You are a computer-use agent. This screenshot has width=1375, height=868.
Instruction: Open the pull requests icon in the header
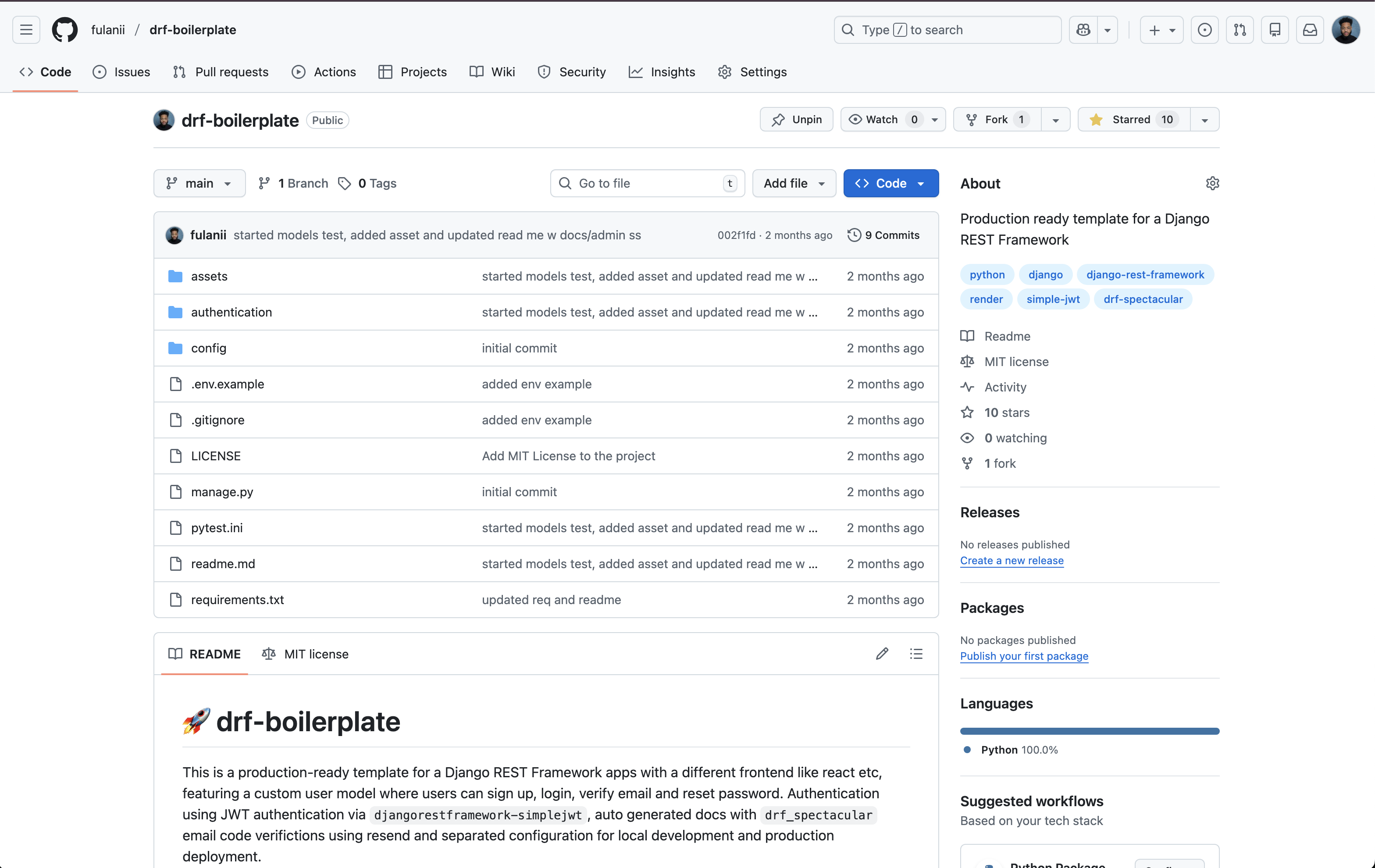pos(1240,30)
